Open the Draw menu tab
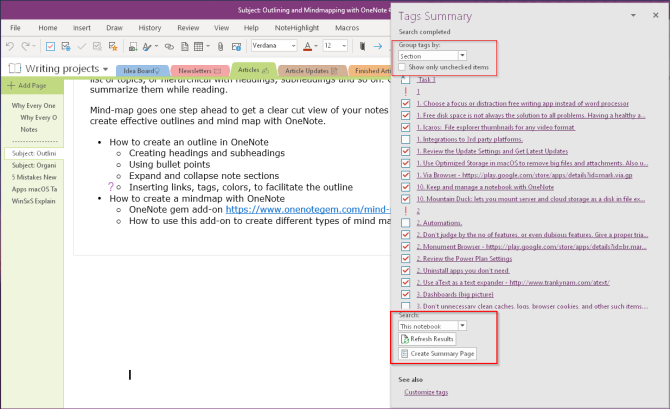The width and height of the screenshot is (670, 409). (x=115, y=28)
